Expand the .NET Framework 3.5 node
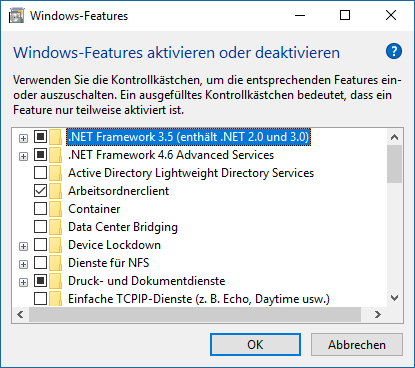The height and width of the screenshot is (368, 415). pyautogui.click(x=23, y=138)
